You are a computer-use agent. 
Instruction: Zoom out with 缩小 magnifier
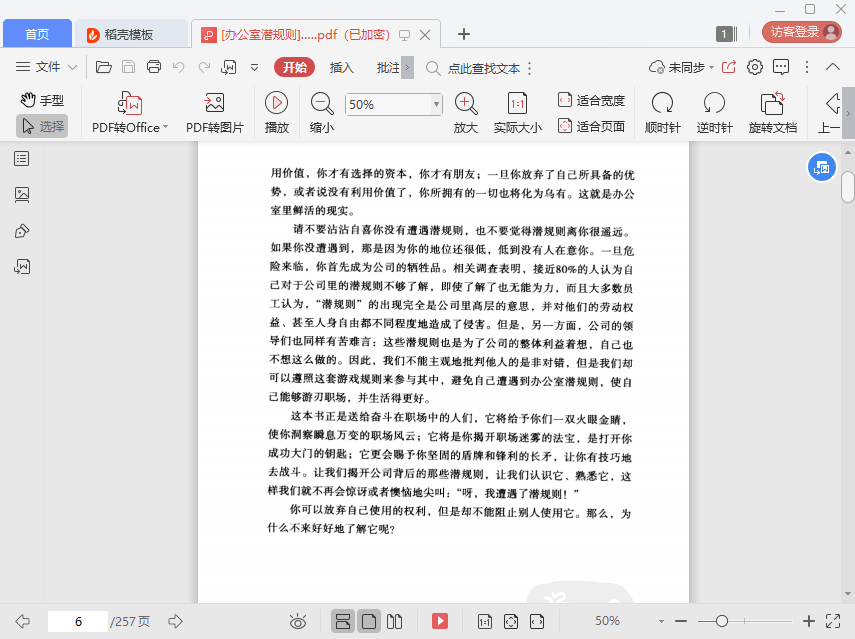(322, 113)
